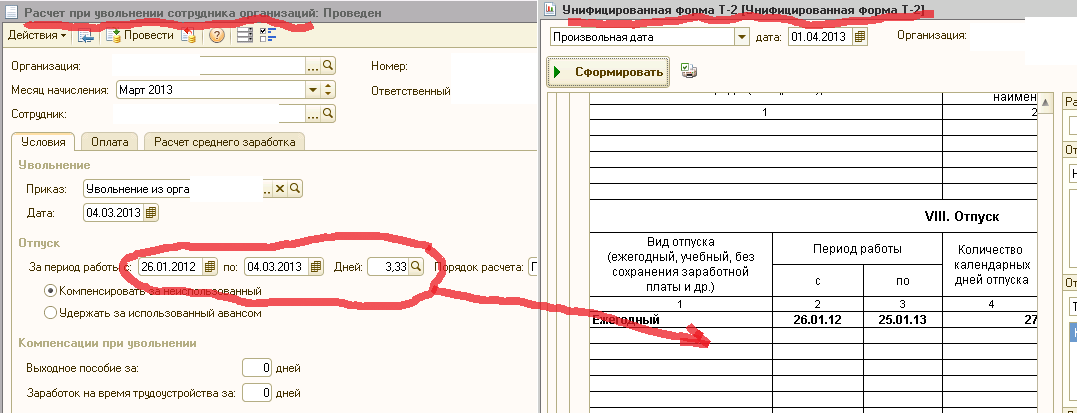Select Компенсировать за неиспользованный radio button
Viewport: 1077px width, 413px height.
tap(50, 291)
